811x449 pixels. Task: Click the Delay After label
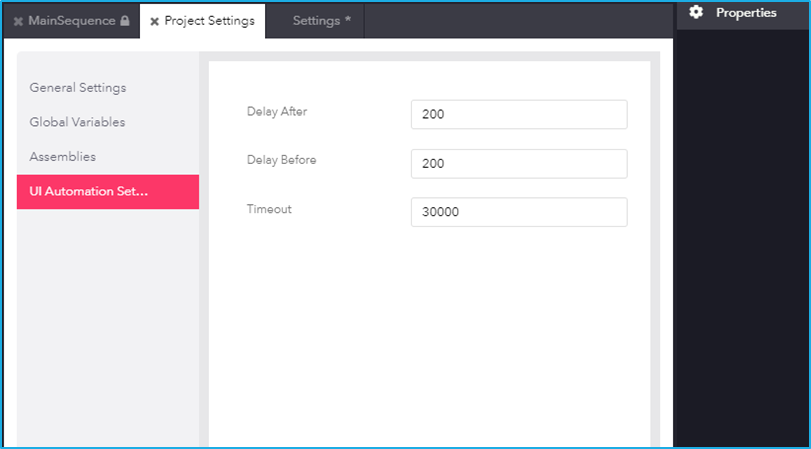click(277, 111)
